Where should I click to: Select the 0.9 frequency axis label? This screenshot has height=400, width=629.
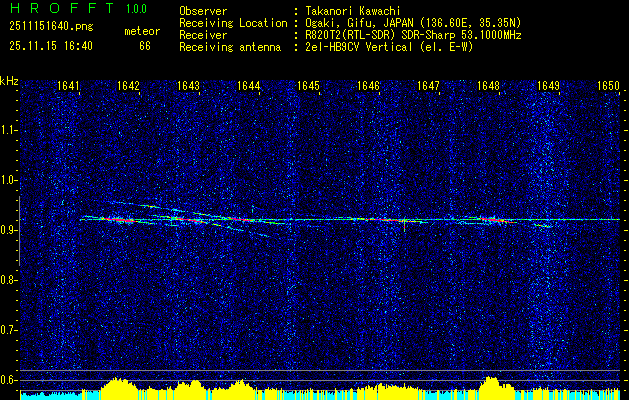click(9, 229)
